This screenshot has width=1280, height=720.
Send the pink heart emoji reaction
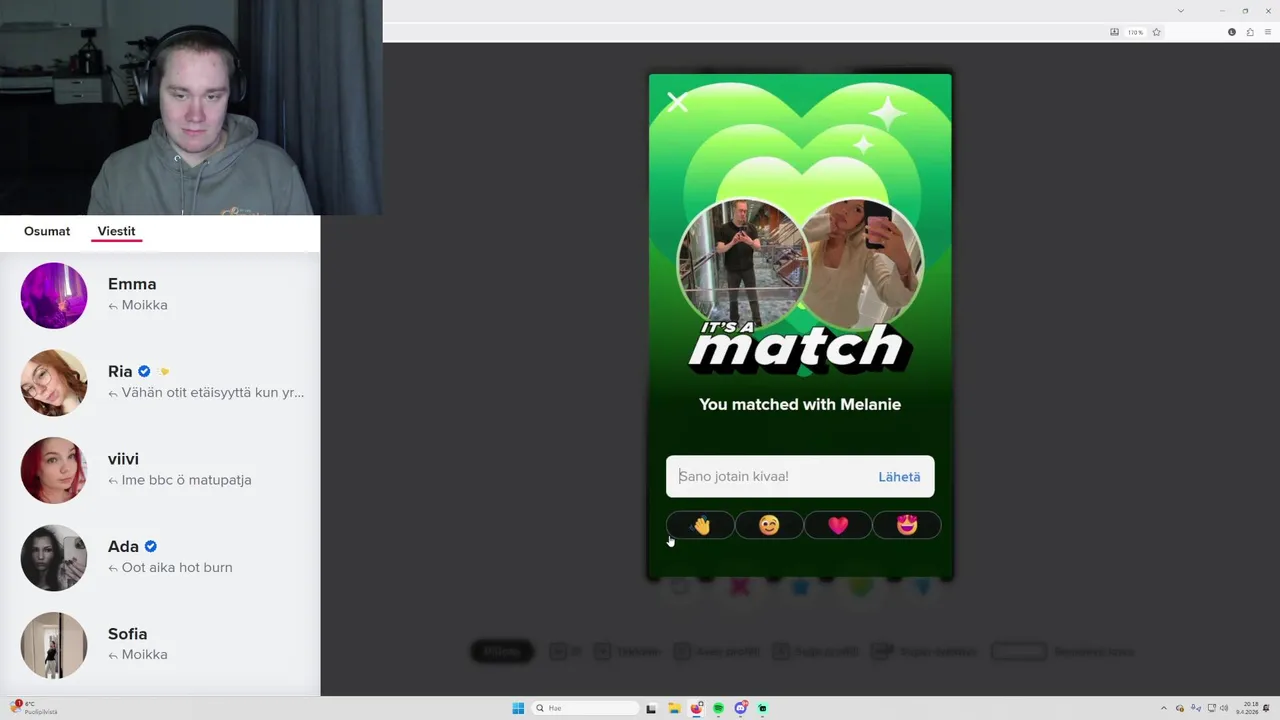point(838,525)
